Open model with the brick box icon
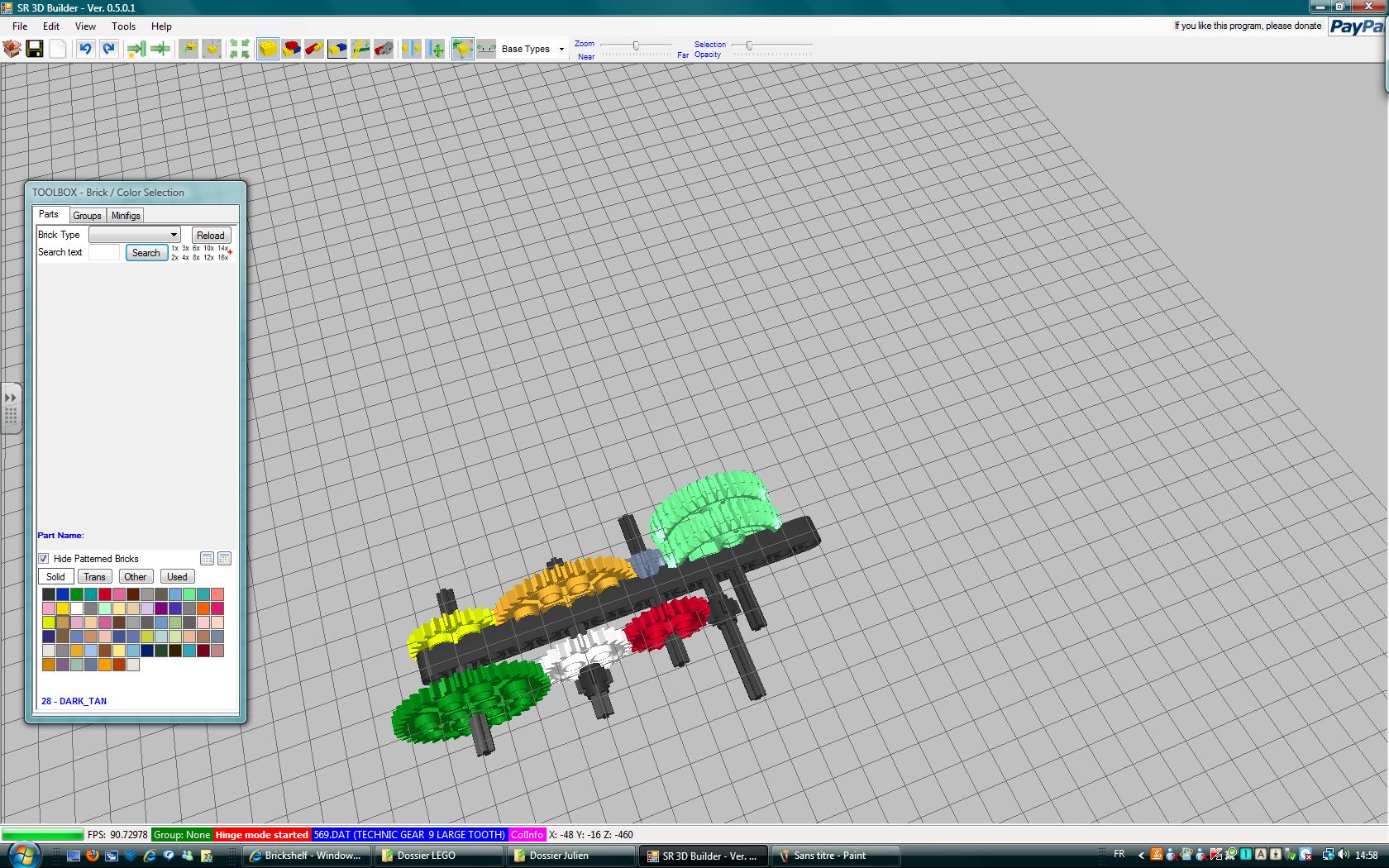 [12, 49]
